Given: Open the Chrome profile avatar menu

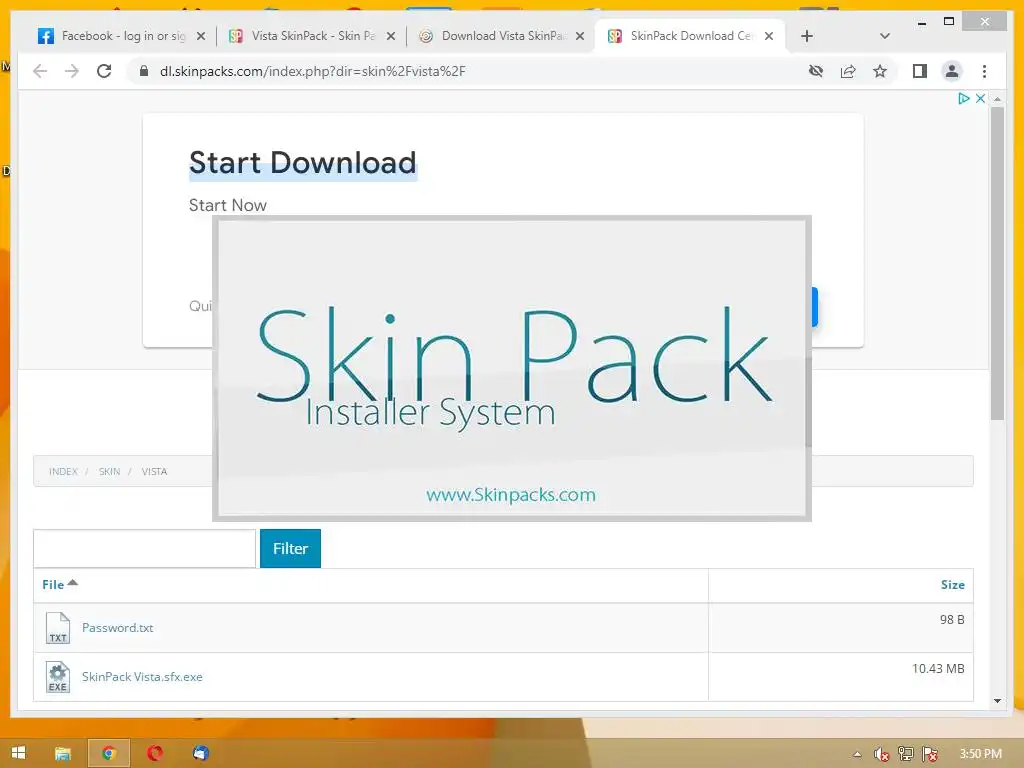Looking at the screenshot, I should pyautogui.click(x=952, y=71).
